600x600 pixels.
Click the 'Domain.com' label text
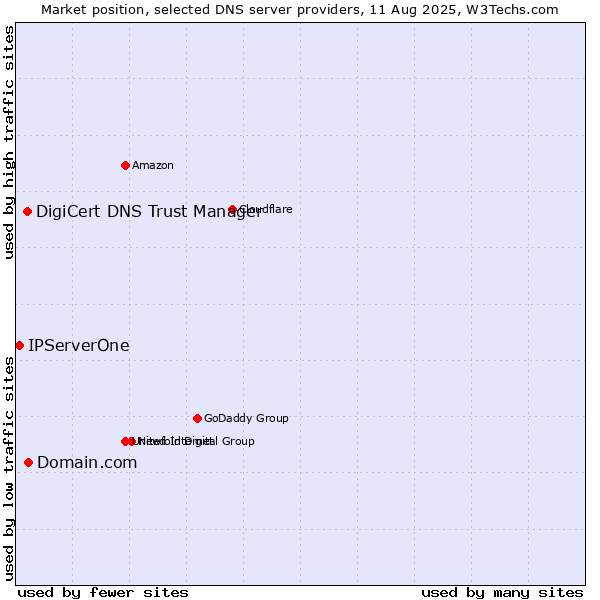87,463
